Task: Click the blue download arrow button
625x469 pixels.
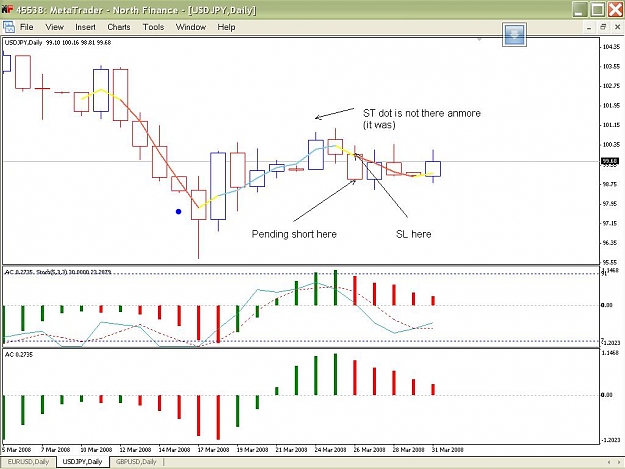Action: 514,34
